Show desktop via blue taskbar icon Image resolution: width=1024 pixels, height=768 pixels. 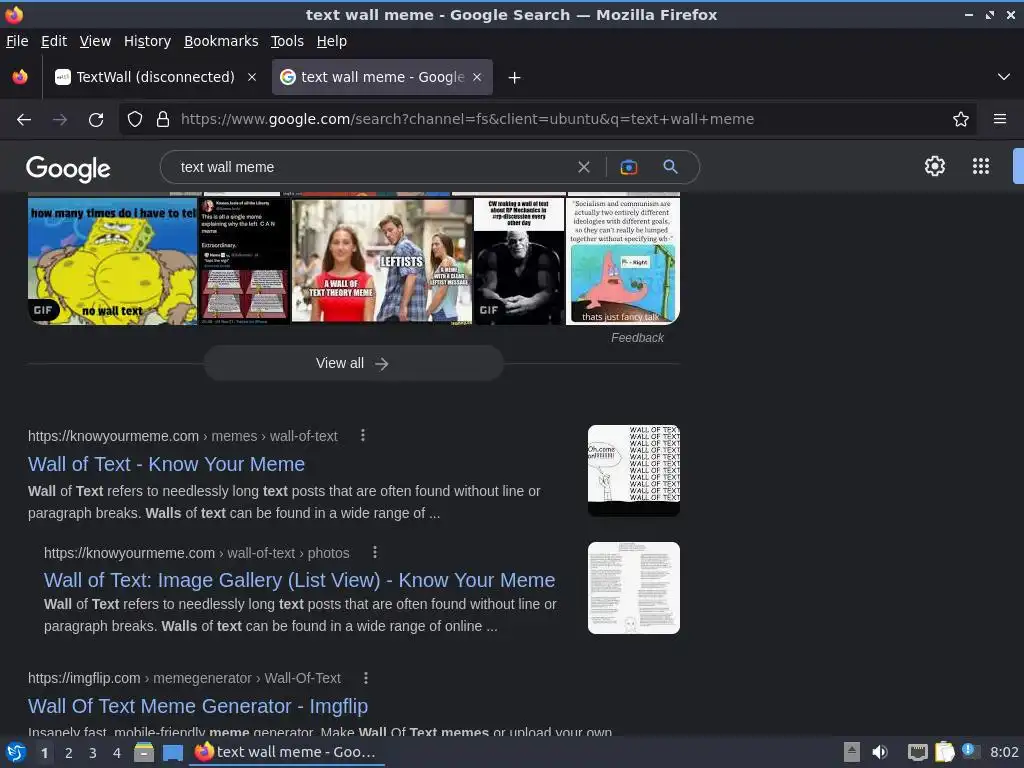pos(172,753)
